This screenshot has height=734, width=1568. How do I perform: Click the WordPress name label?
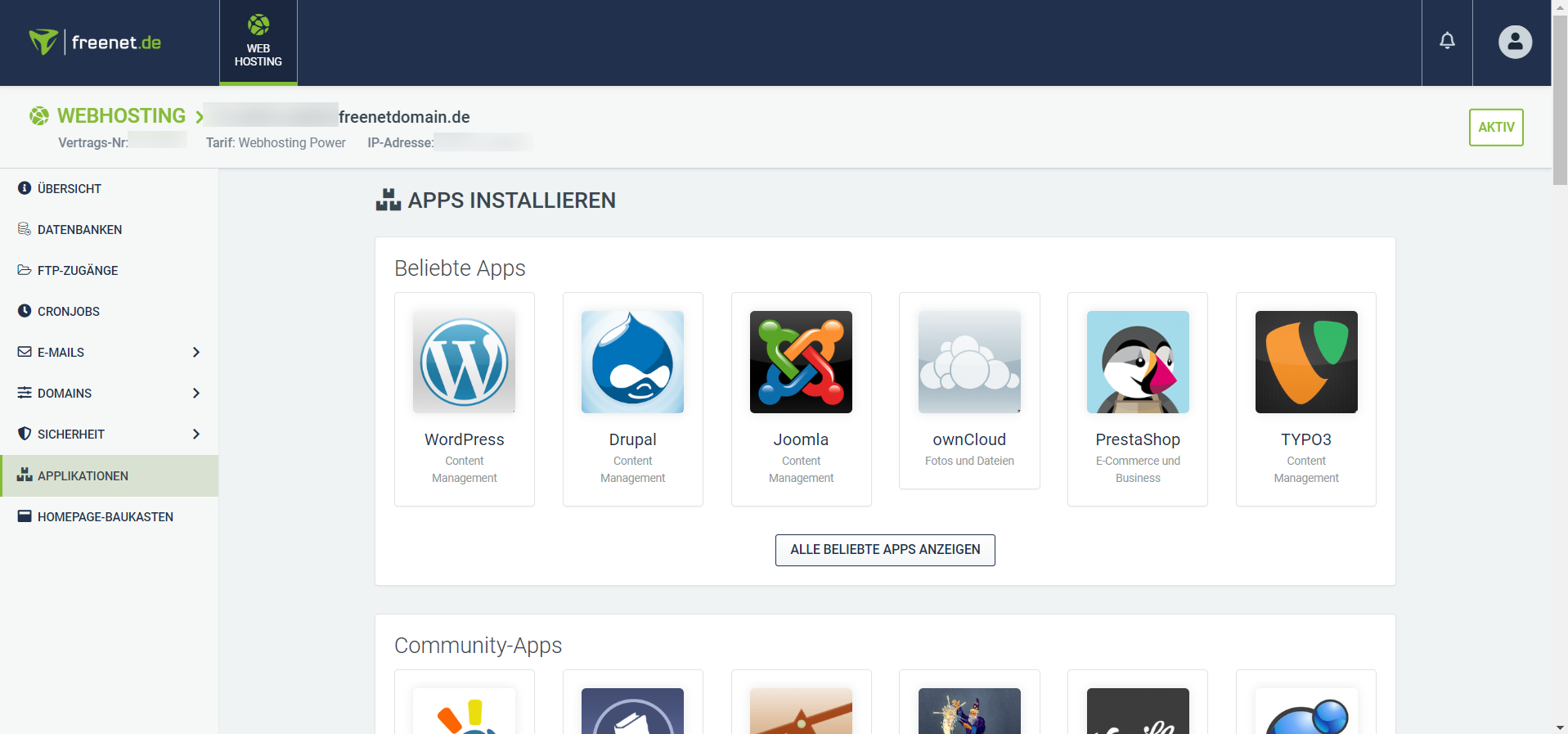click(465, 439)
